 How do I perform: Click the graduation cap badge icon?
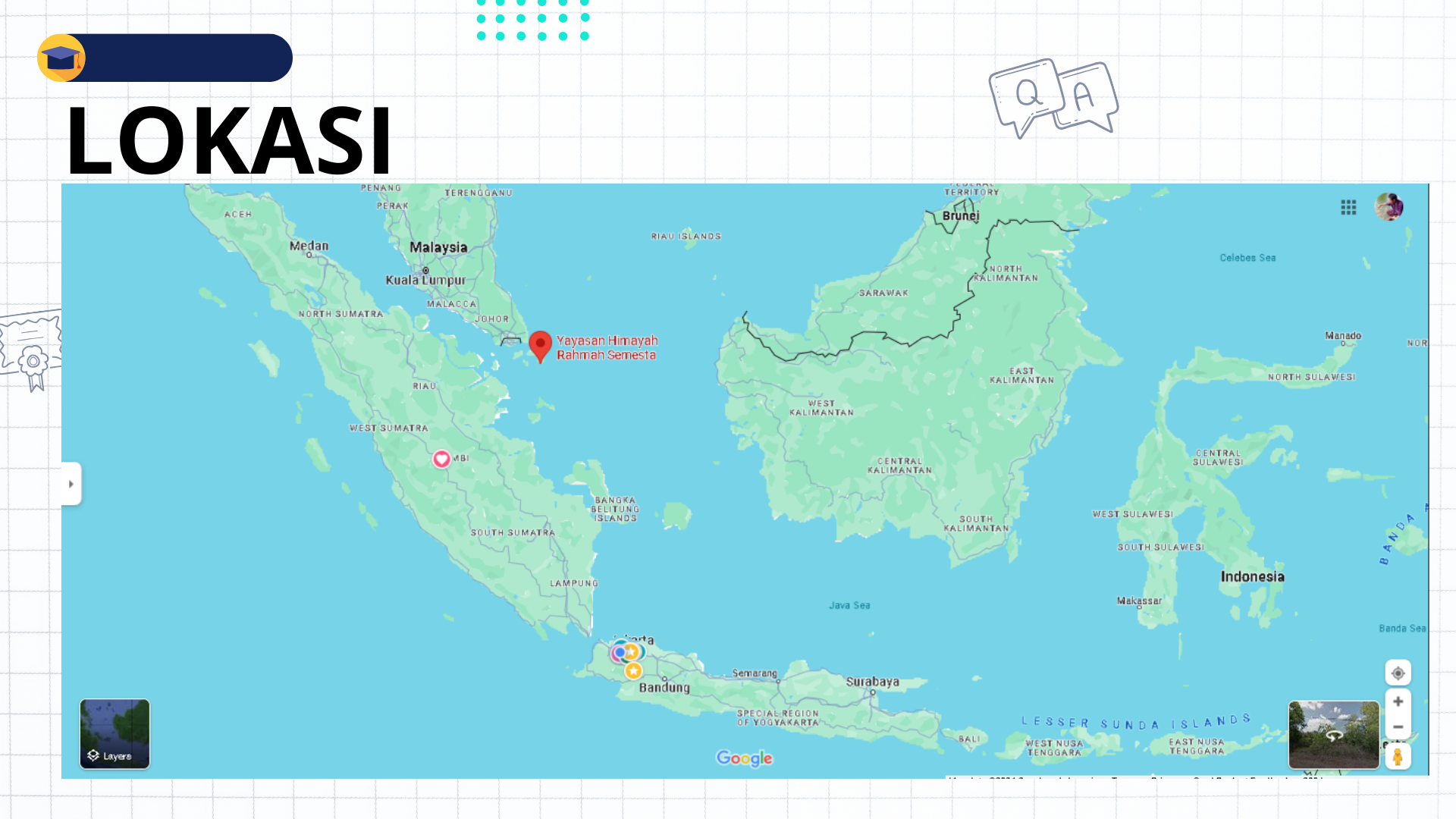point(61,58)
